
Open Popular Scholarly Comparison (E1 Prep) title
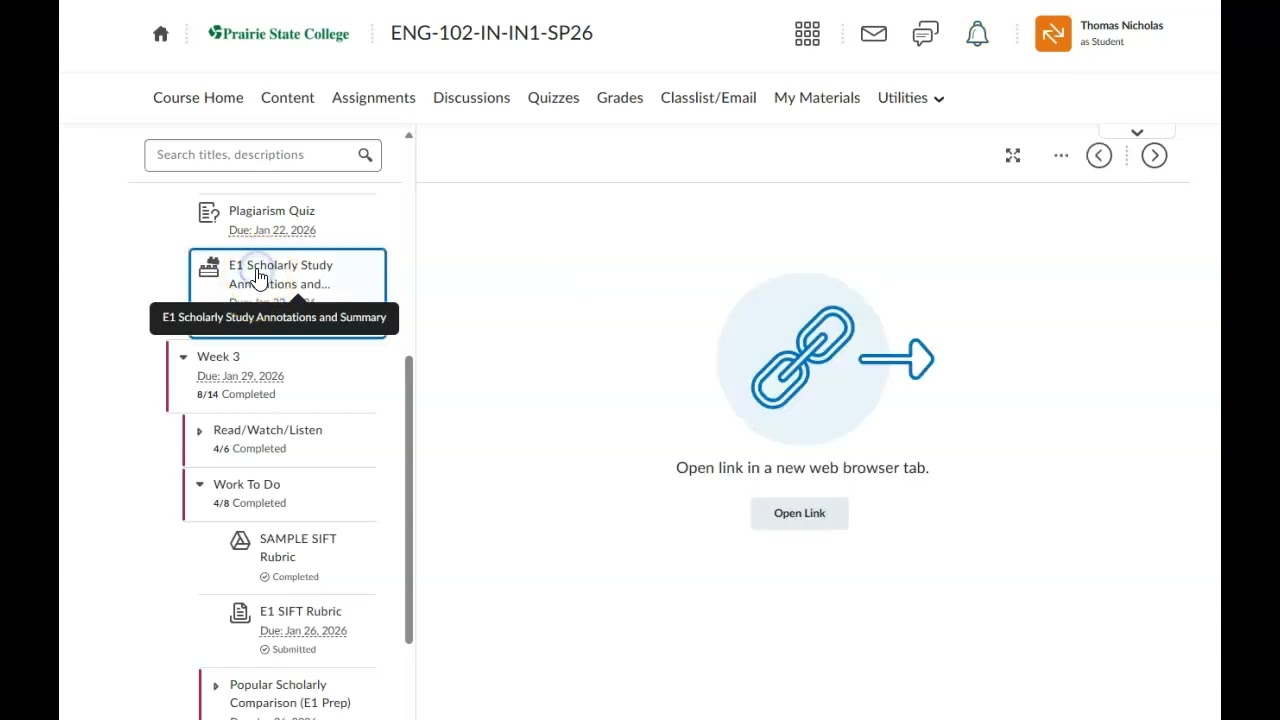tap(290, 694)
